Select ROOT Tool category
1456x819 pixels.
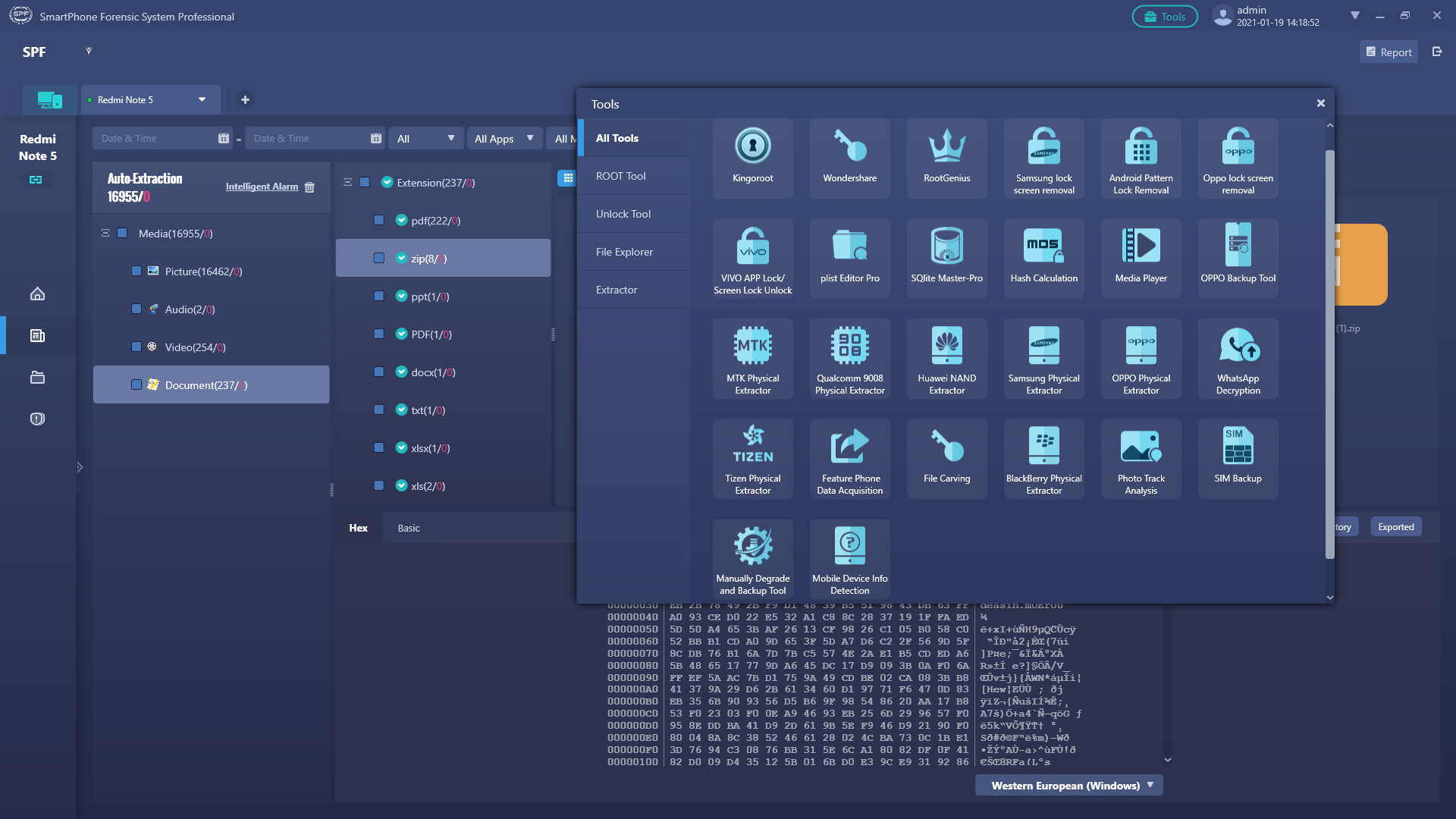point(633,176)
